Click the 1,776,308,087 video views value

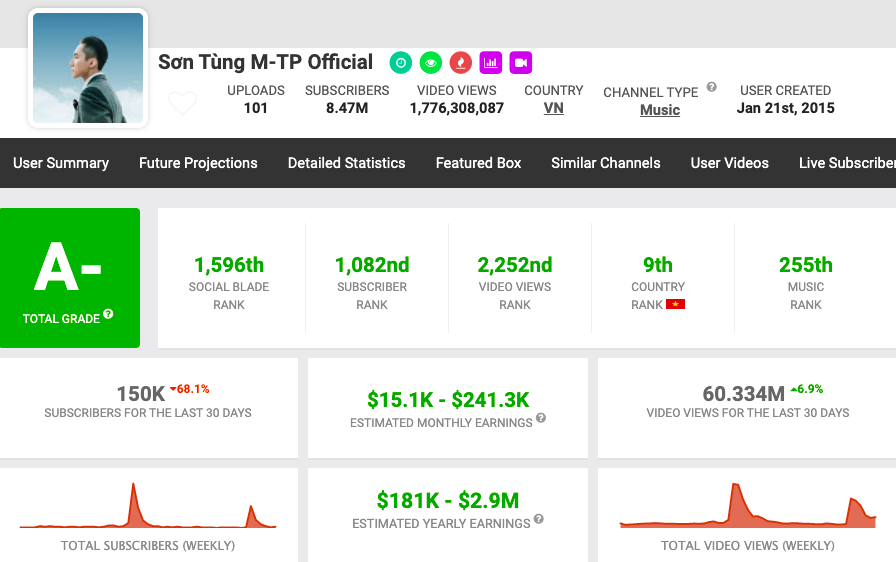pos(457,108)
